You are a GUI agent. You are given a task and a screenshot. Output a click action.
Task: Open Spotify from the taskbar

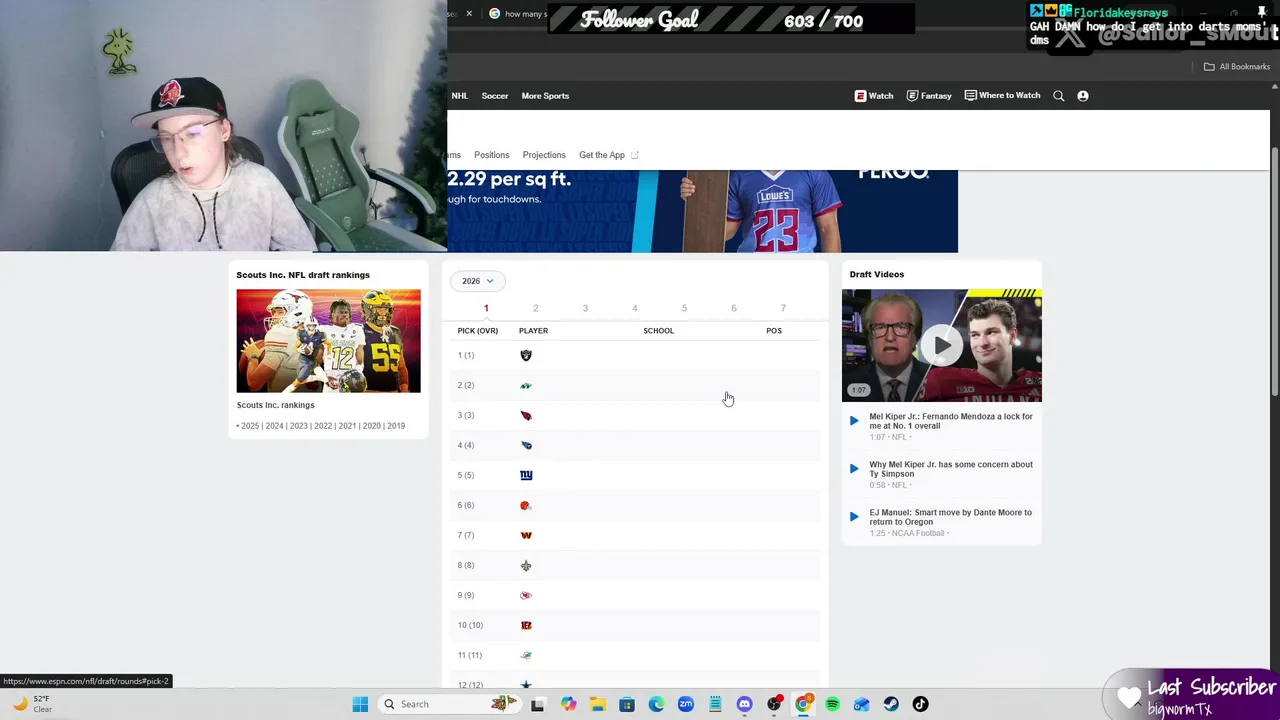point(832,704)
